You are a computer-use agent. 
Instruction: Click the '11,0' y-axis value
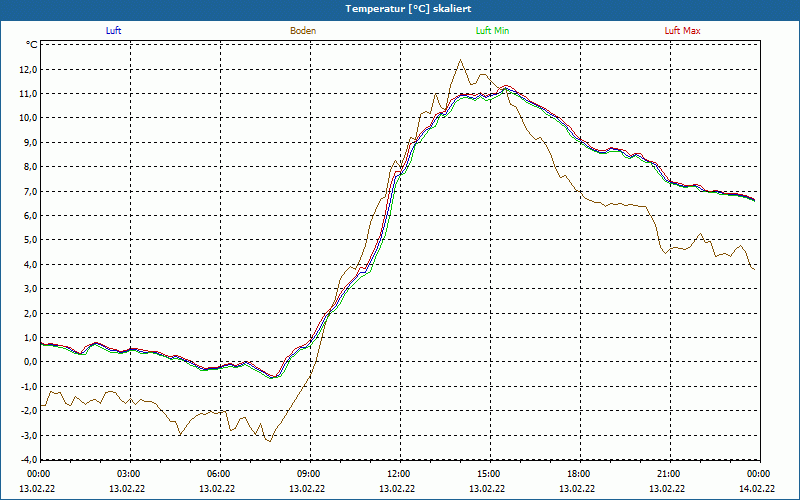(29, 94)
